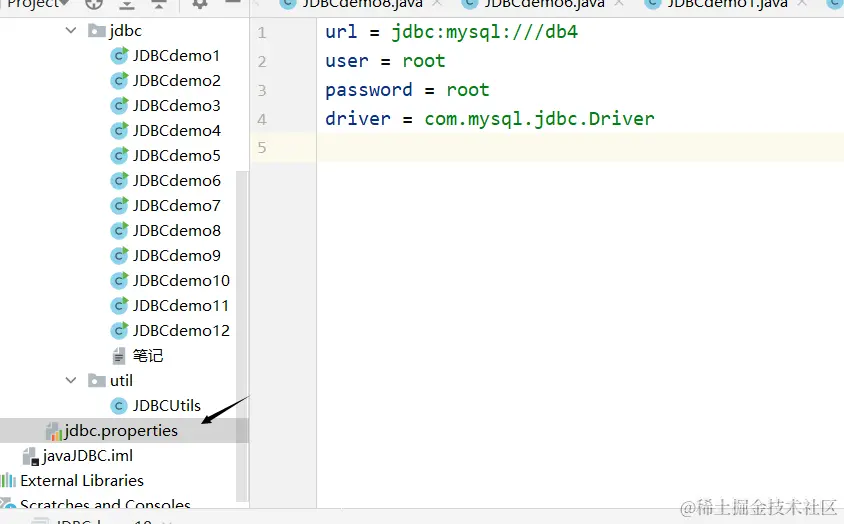844x524 pixels.
Task: Select JDBCdemo8 in the project tree
Action: 177,230
